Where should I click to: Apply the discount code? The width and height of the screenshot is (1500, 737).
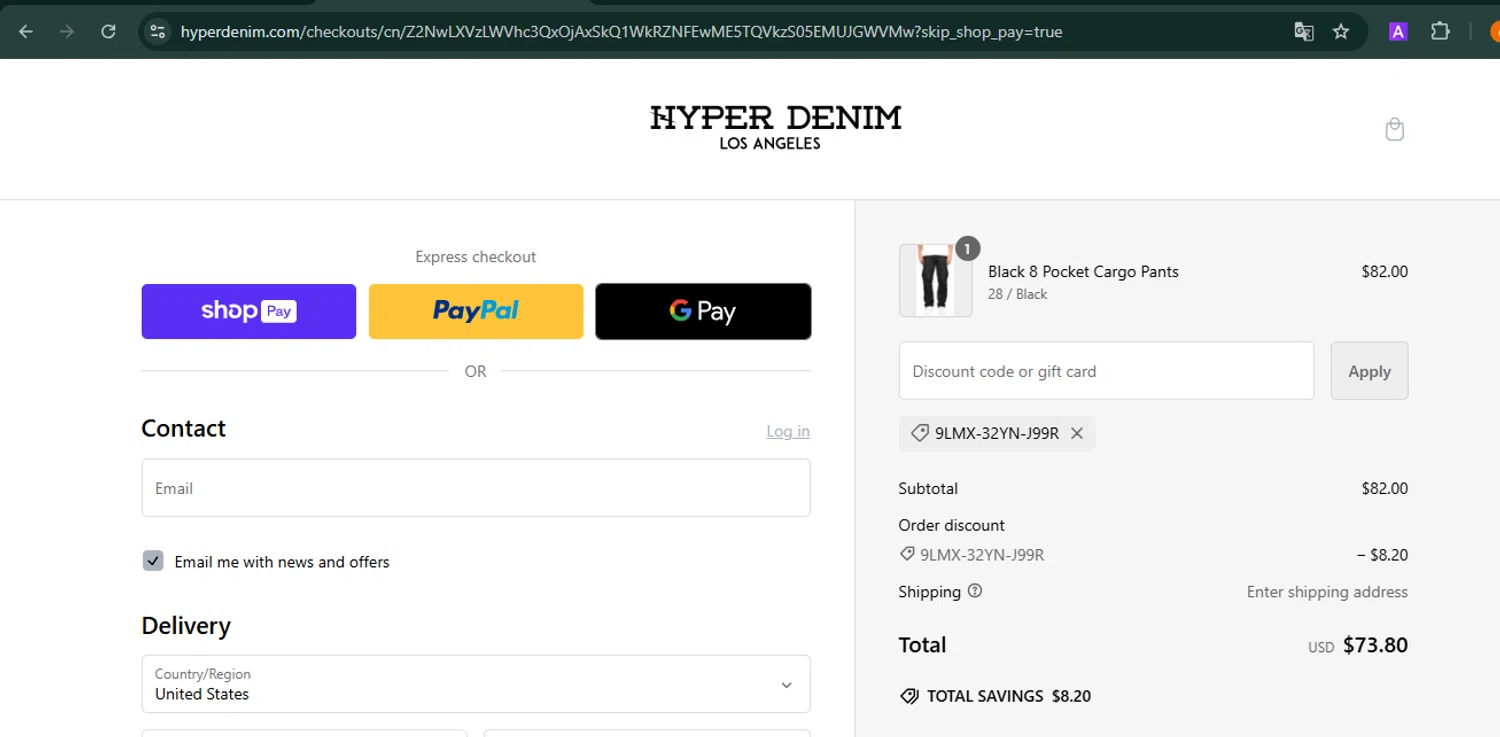pos(1369,371)
